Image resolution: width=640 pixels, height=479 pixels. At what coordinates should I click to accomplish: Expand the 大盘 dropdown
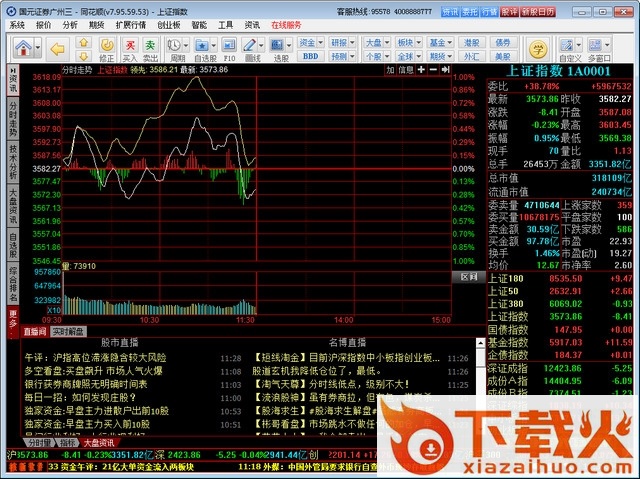click(x=387, y=42)
